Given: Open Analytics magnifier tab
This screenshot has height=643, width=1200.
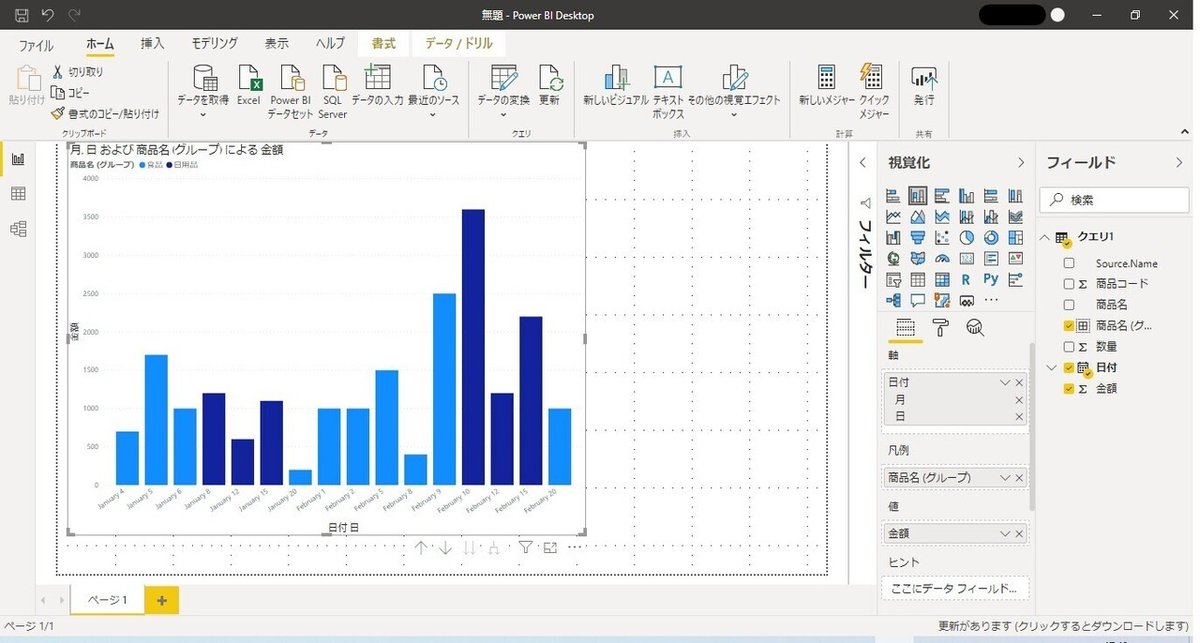Looking at the screenshot, I should (x=975, y=327).
